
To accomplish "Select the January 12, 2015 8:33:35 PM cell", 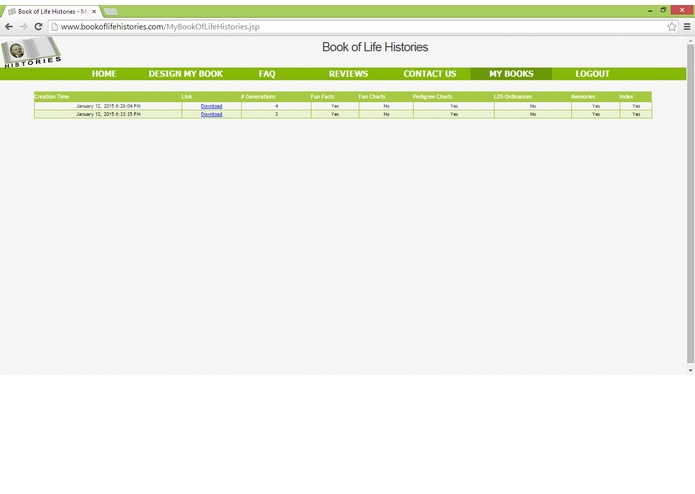I will coord(108,114).
